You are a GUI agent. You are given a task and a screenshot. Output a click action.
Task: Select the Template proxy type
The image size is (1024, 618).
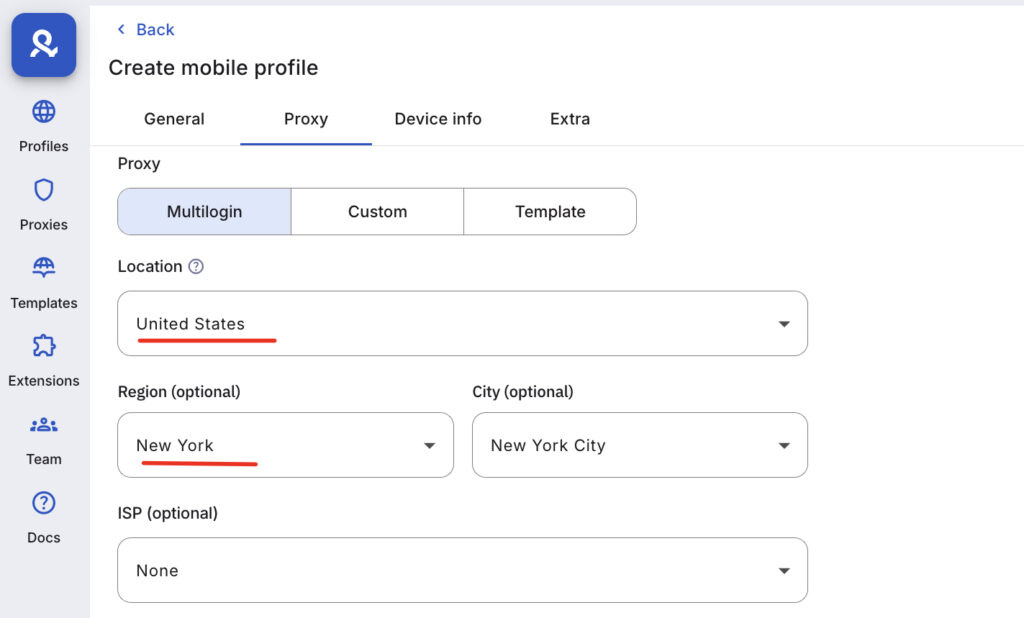point(550,211)
